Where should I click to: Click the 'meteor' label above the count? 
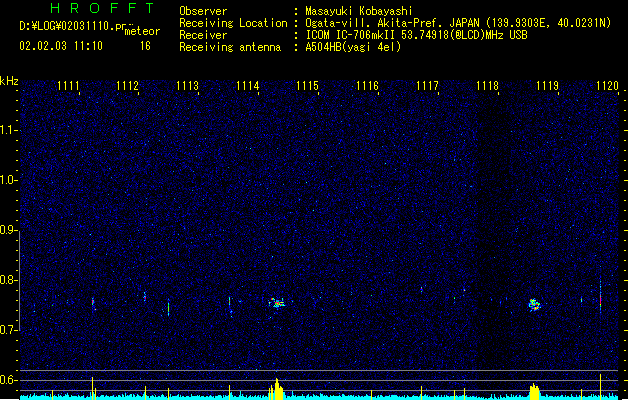[142, 31]
